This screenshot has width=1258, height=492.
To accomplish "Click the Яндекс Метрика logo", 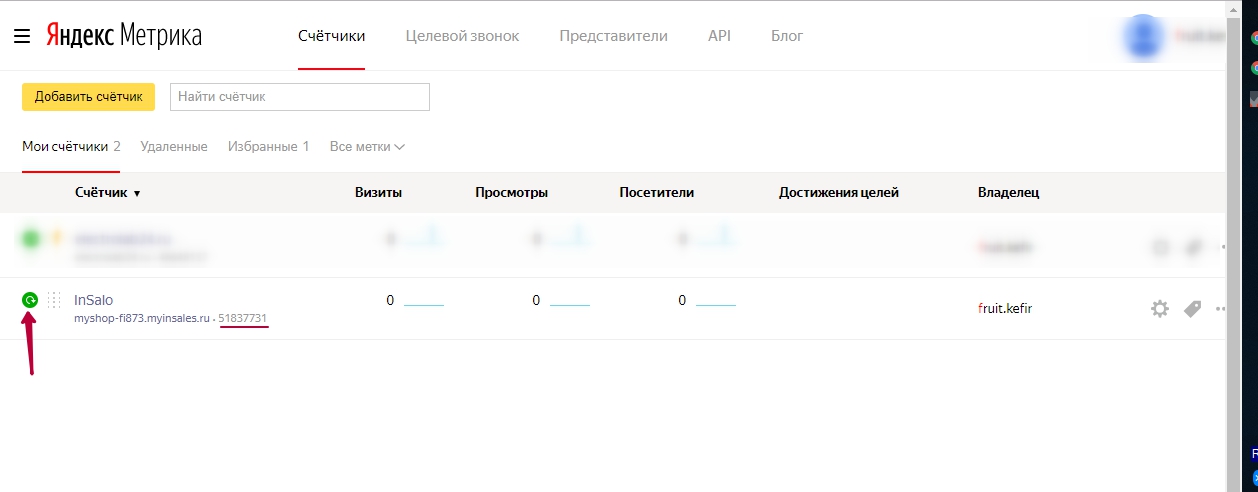I will point(123,36).
